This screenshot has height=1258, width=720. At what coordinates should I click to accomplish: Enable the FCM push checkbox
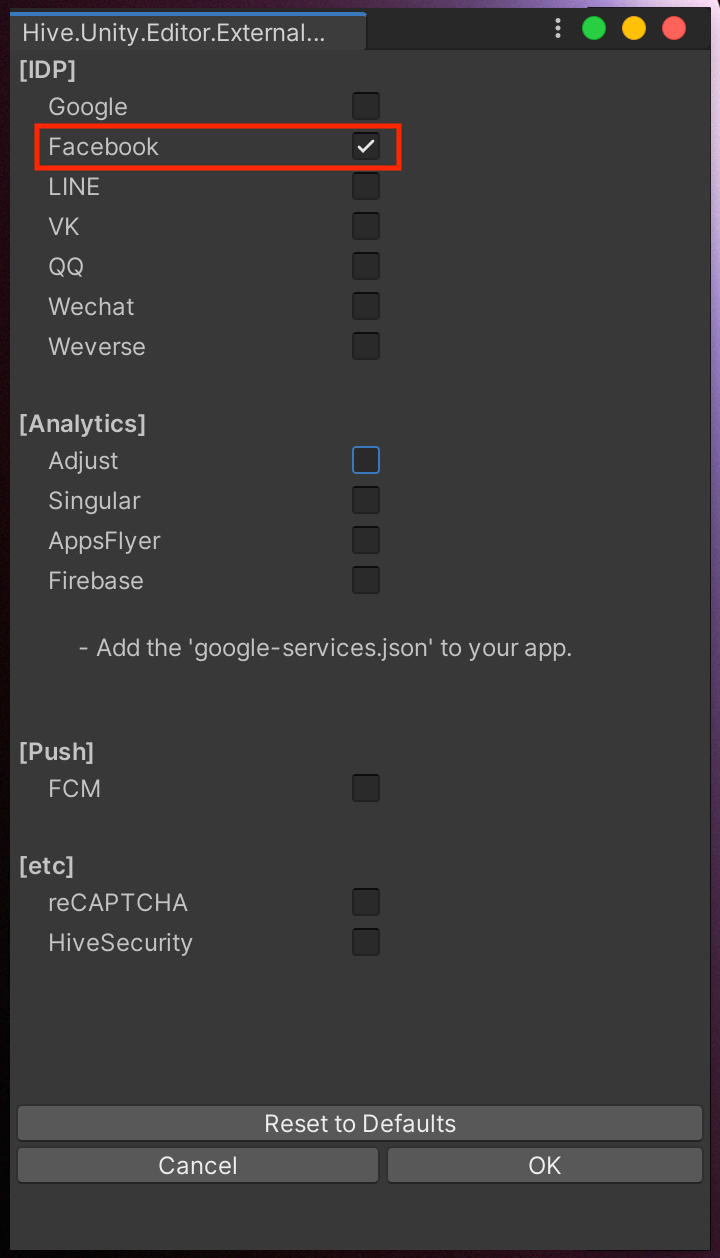366,787
